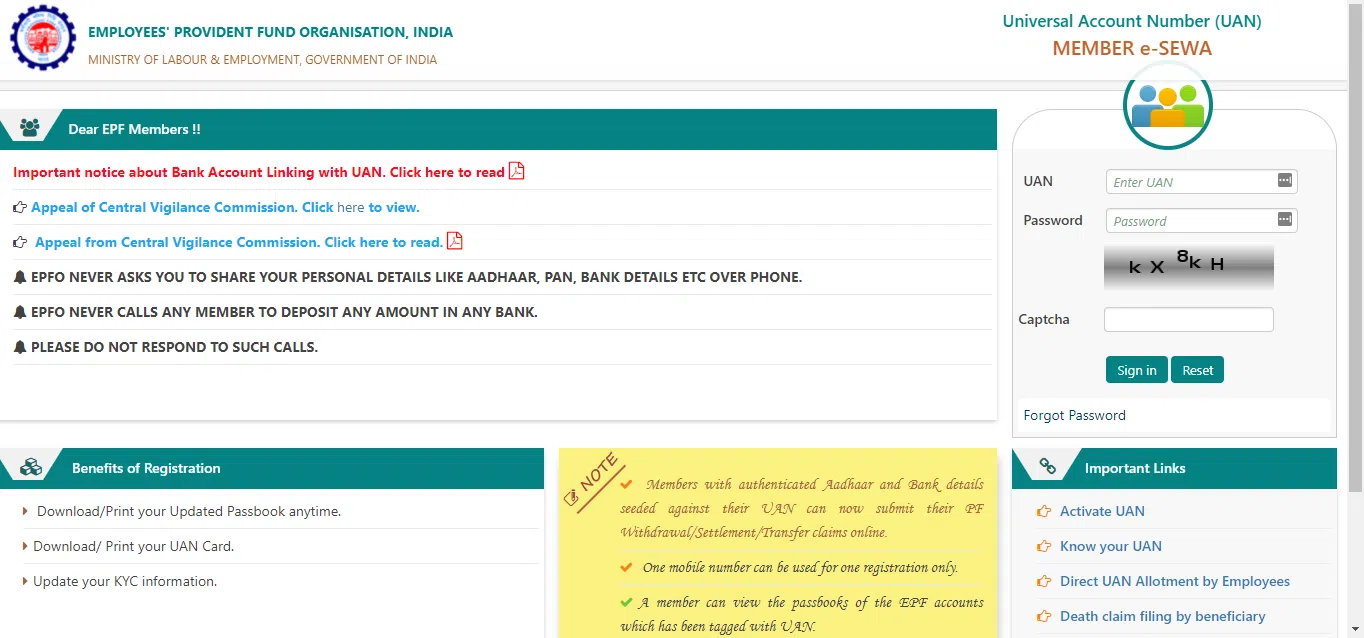Open virtual keyboard for Password field
The image size is (1364, 638).
pos(1284,220)
